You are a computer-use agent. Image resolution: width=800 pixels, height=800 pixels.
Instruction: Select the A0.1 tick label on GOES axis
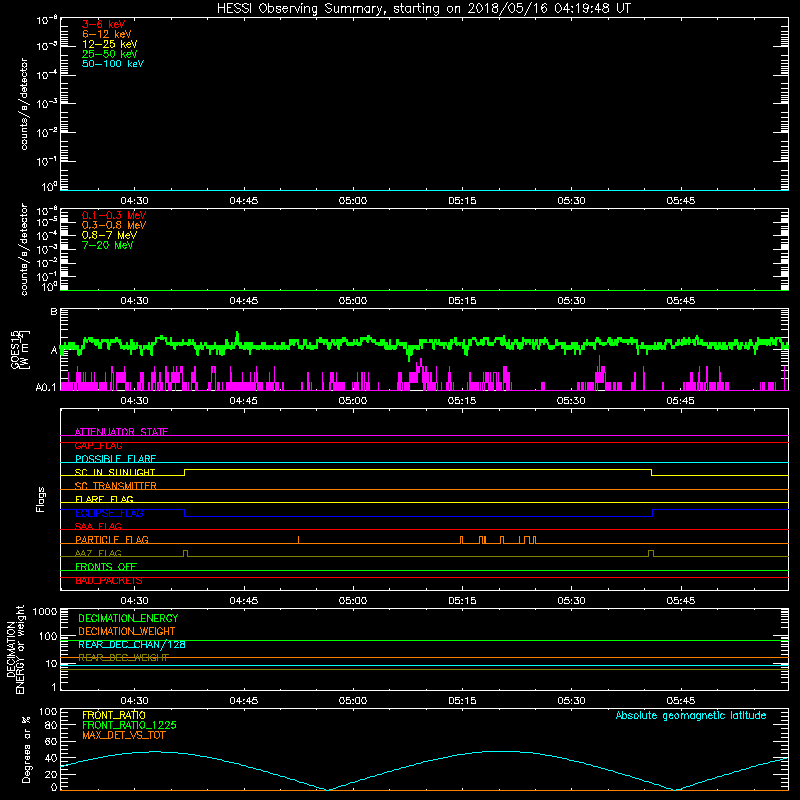pyautogui.click(x=46, y=387)
